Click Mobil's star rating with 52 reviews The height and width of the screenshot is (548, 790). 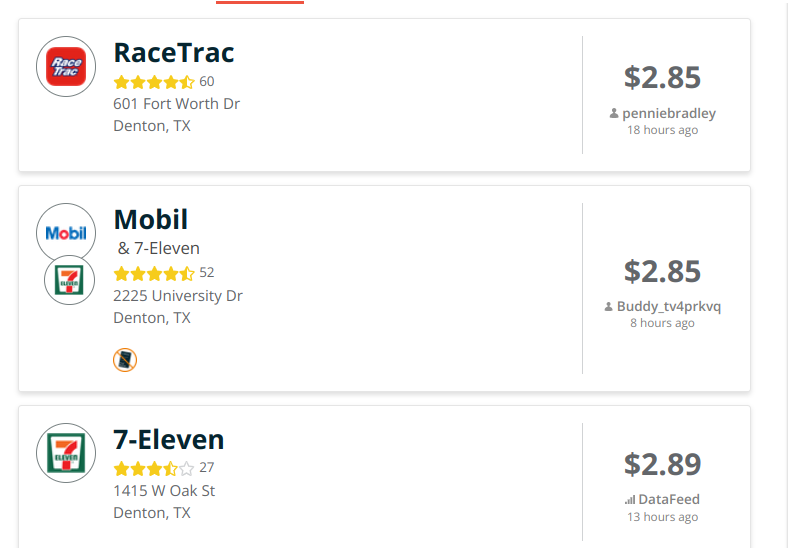click(x=154, y=273)
